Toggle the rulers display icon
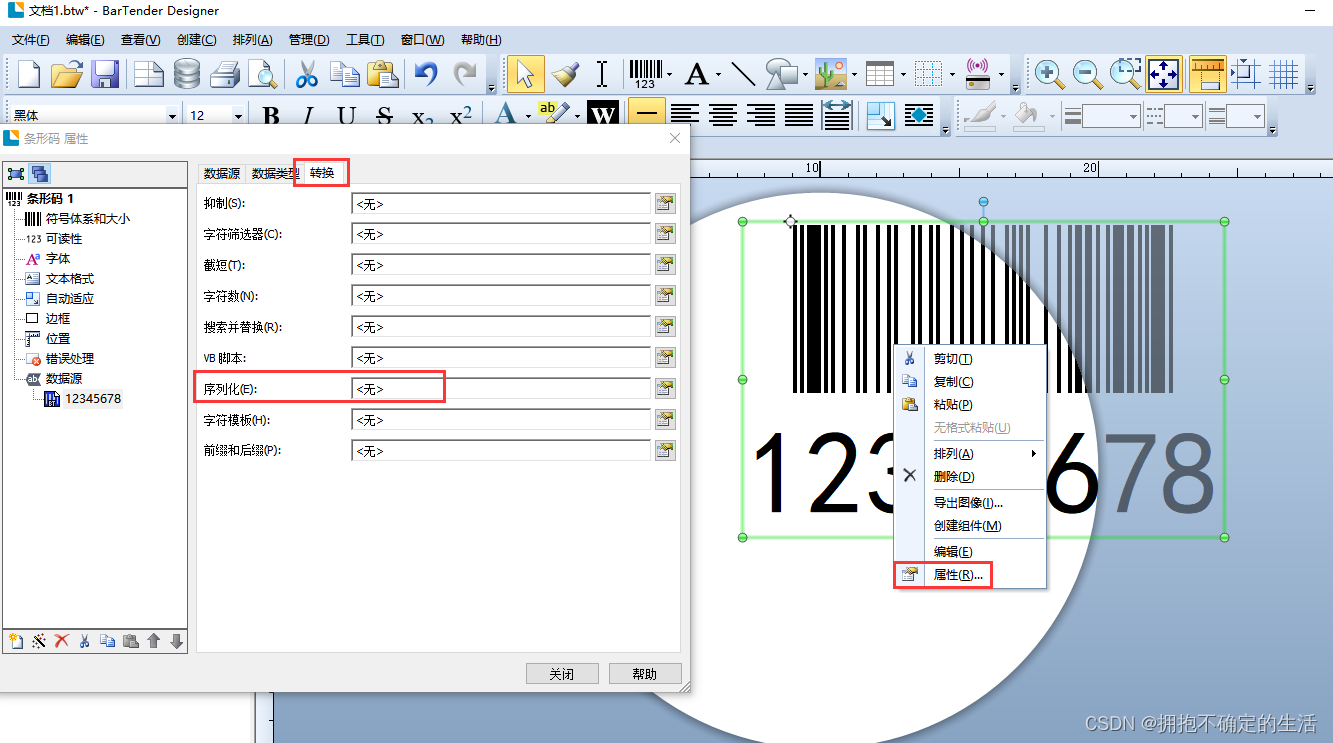The height and width of the screenshot is (743, 1333). tap(1208, 74)
